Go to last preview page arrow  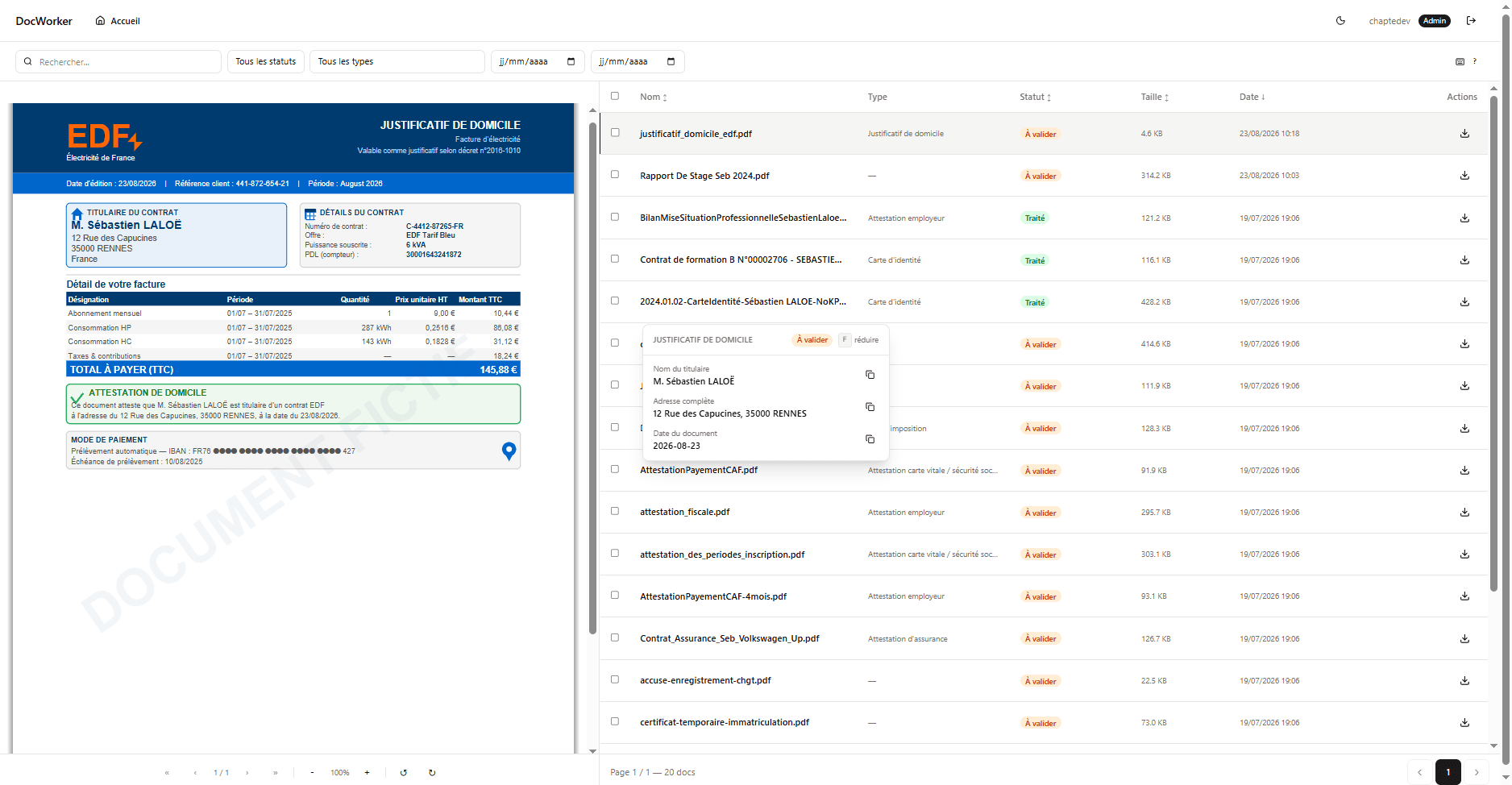click(276, 772)
